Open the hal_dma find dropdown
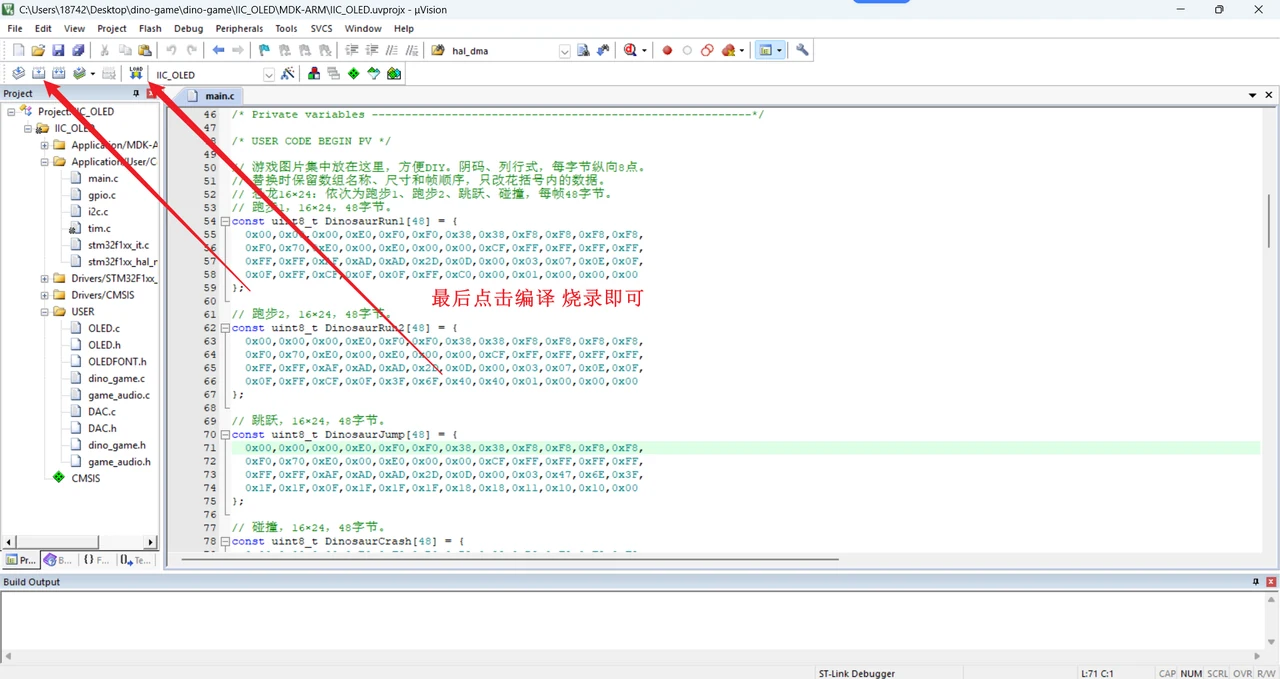This screenshot has height=679, width=1280. pyautogui.click(x=564, y=51)
